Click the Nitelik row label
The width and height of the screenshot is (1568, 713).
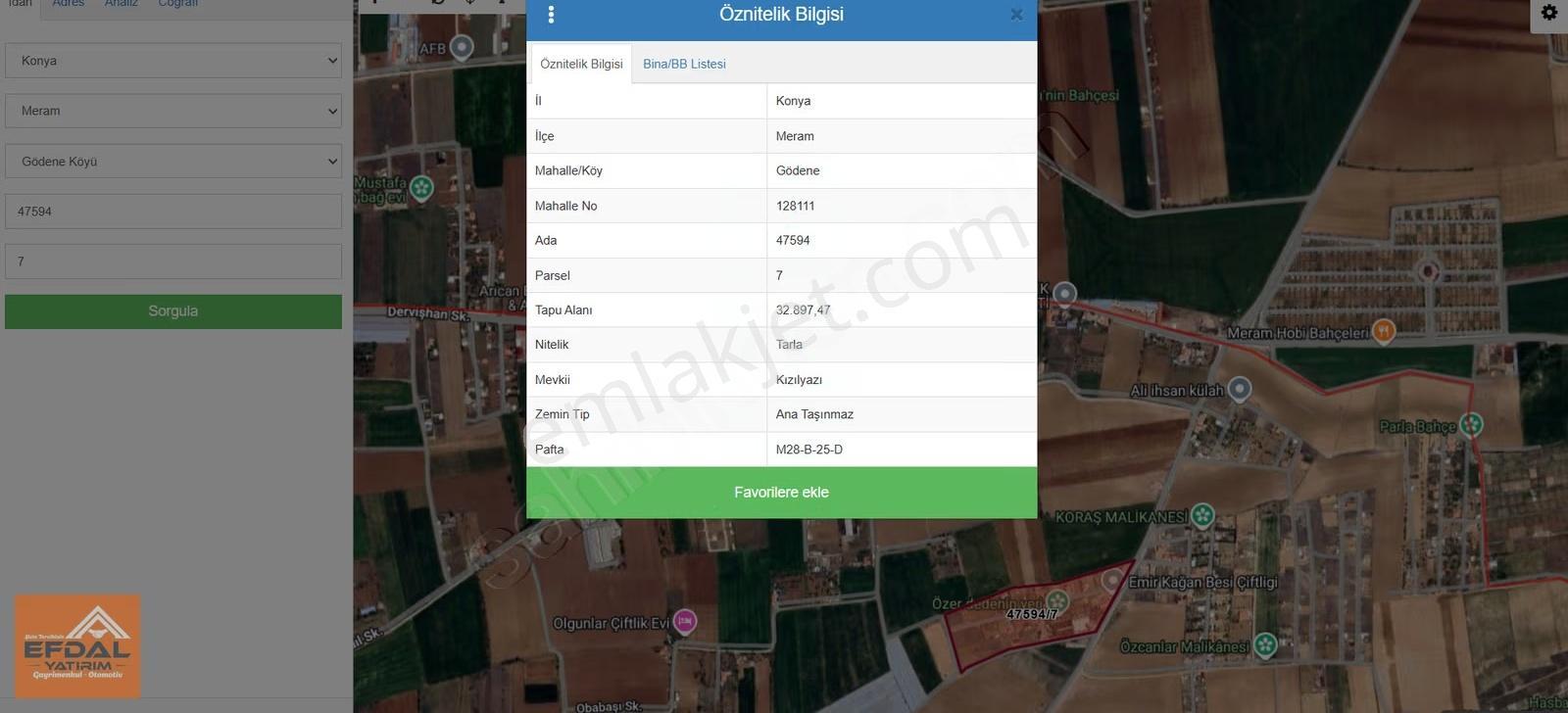tap(552, 345)
